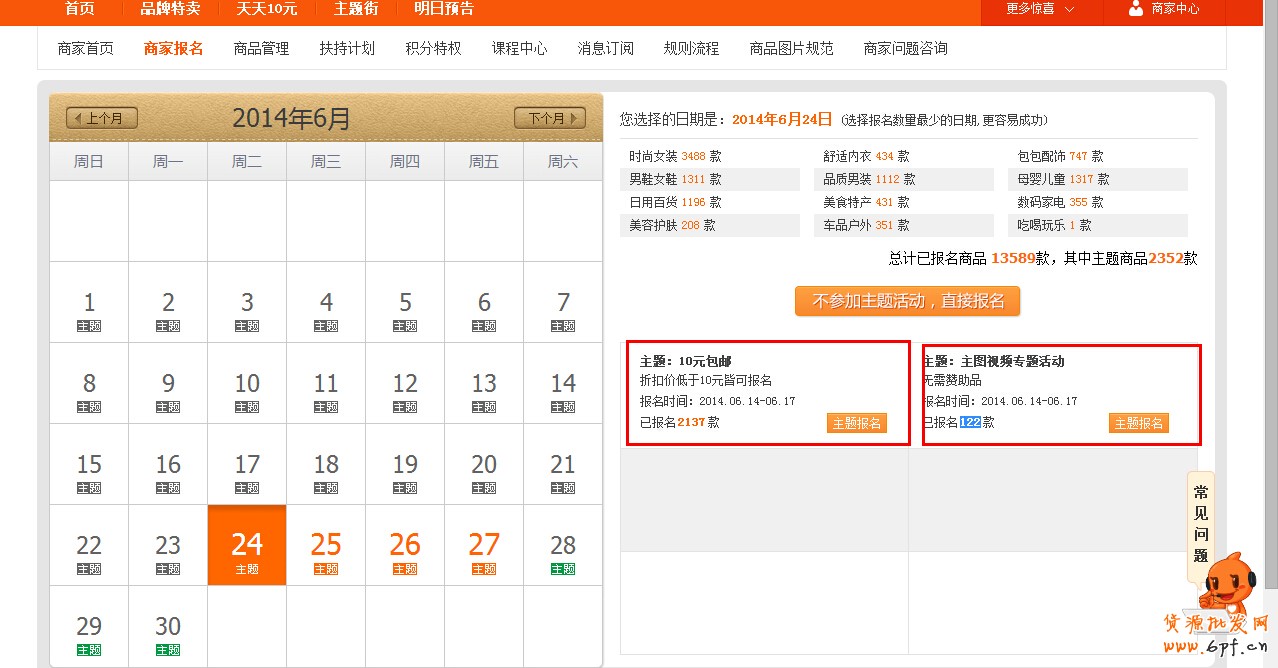Click the theme badge under June 1
Image resolution: width=1278 pixels, height=668 pixels.
coord(89,326)
